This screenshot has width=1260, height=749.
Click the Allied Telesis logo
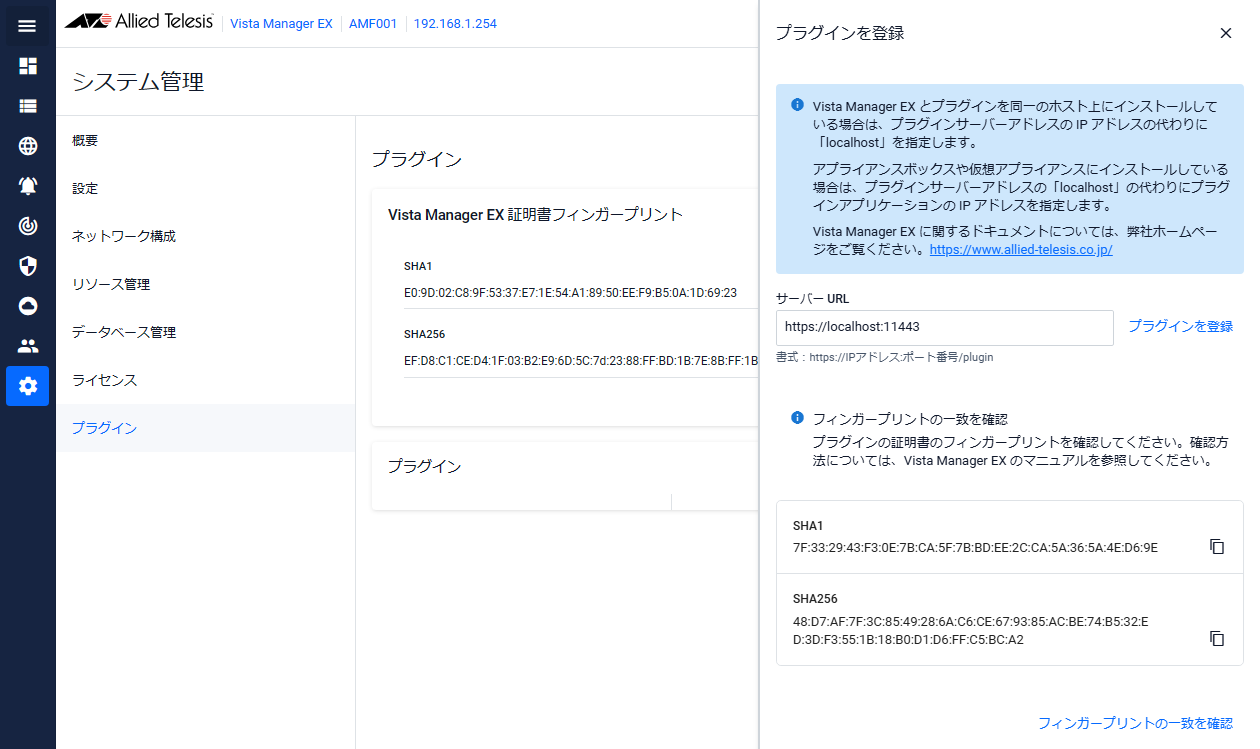point(138,22)
